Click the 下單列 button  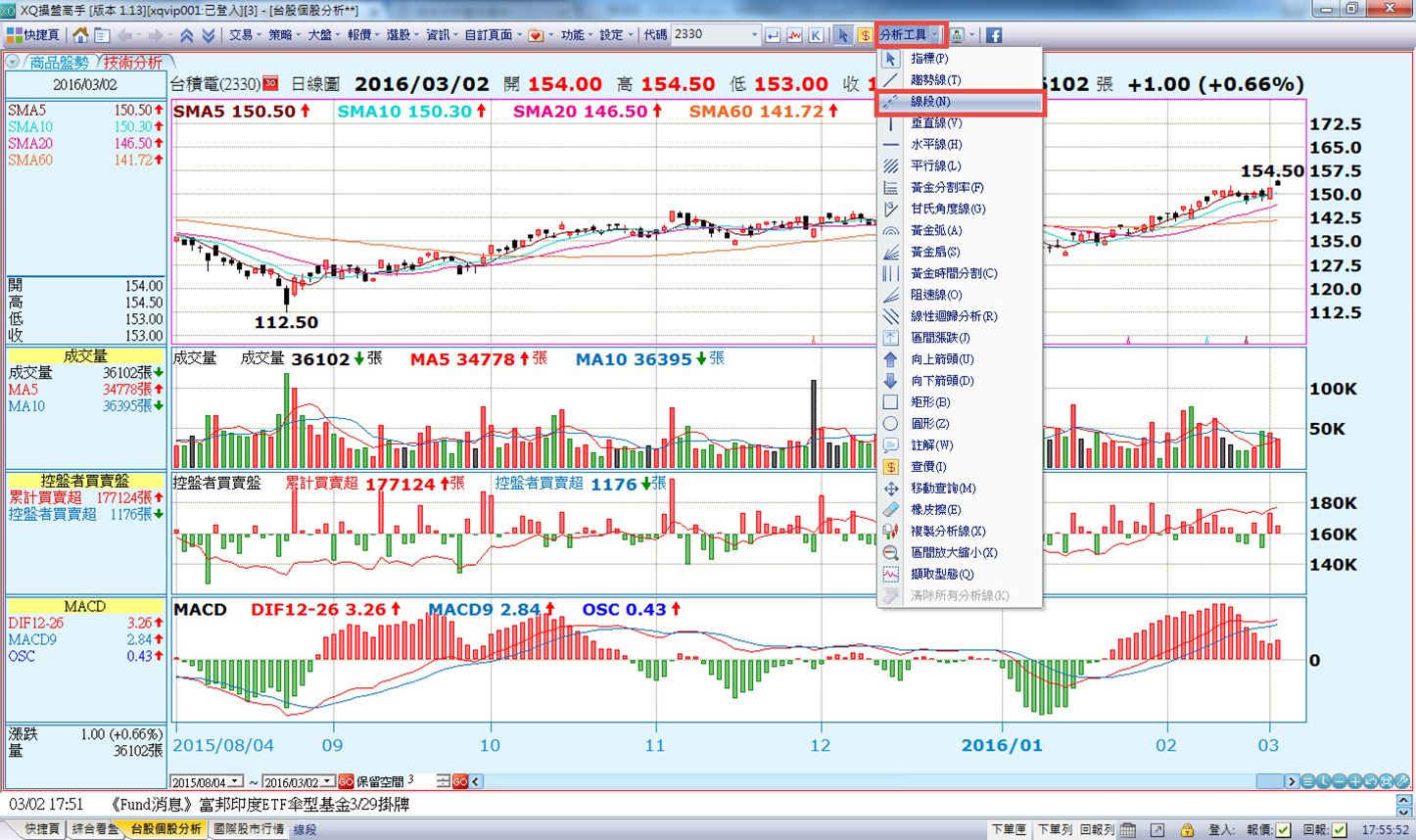pyautogui.click(x=1054, y=830)
